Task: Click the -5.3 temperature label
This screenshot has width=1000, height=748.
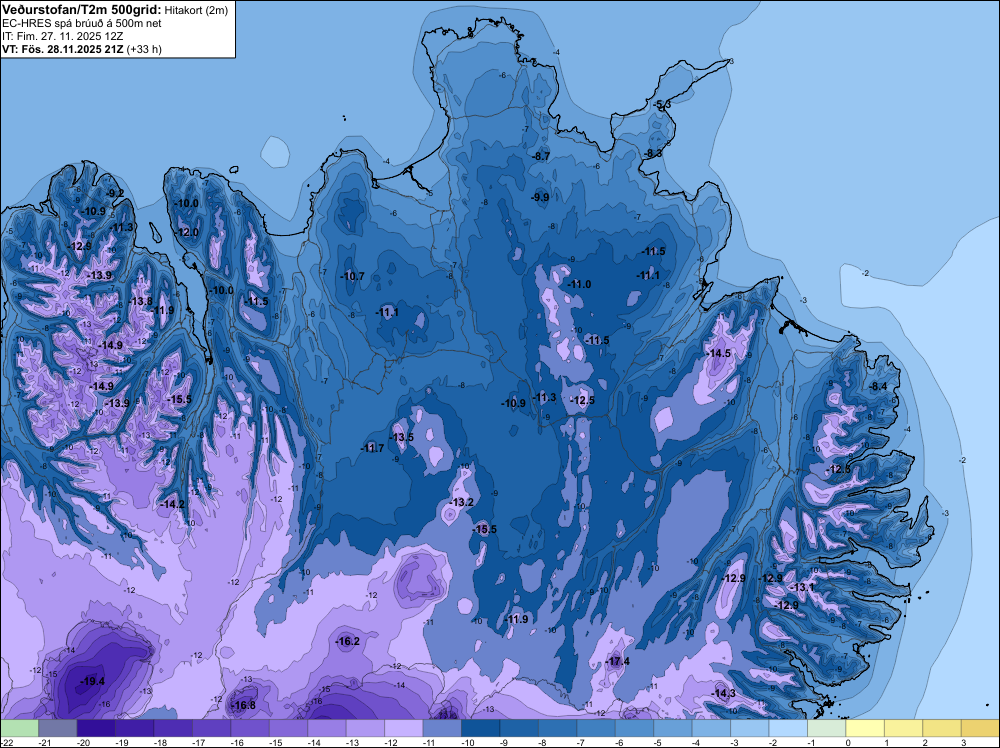Action: (662, 104)
